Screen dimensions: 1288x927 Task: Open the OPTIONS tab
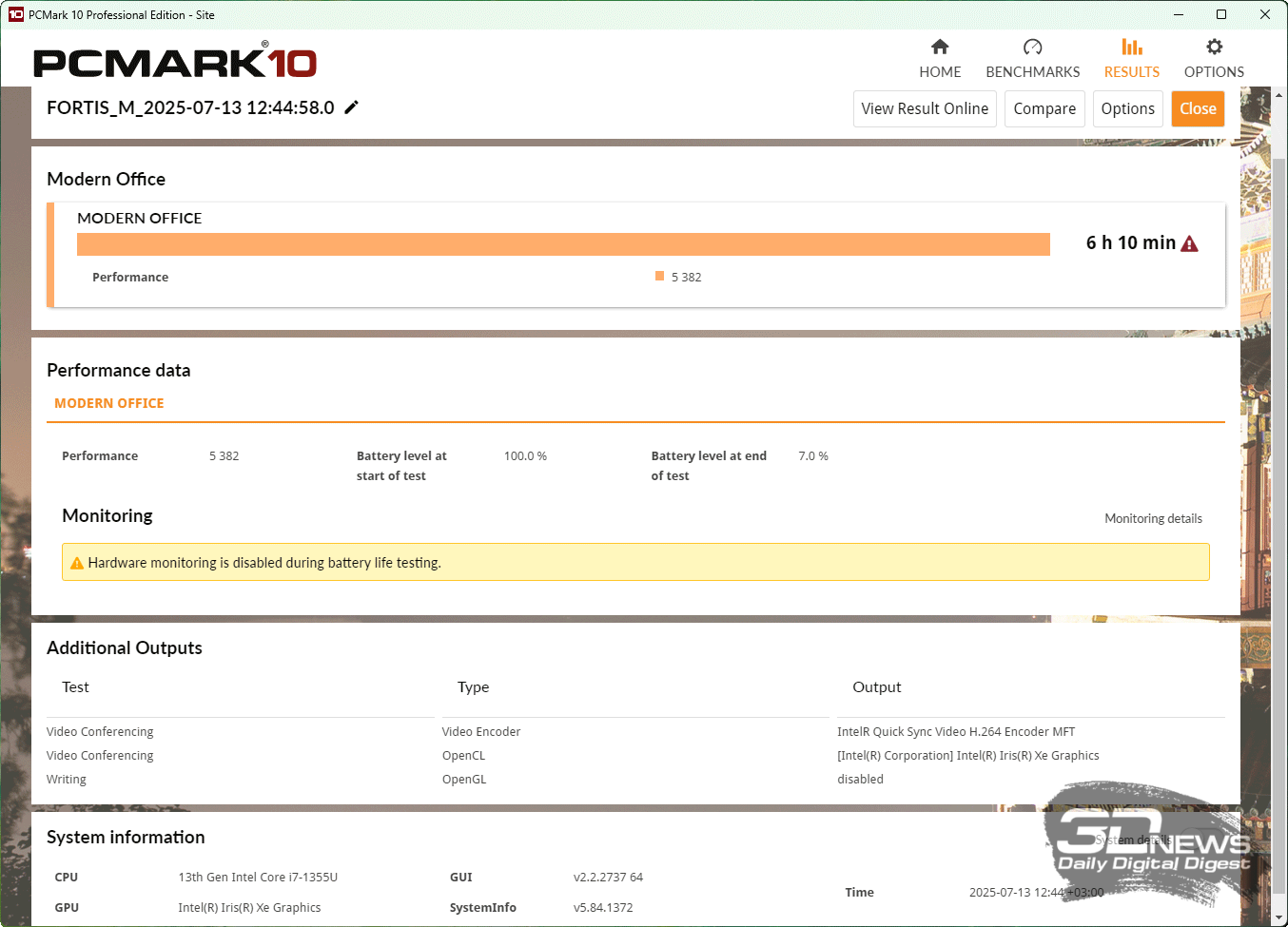click(1214, 72)
